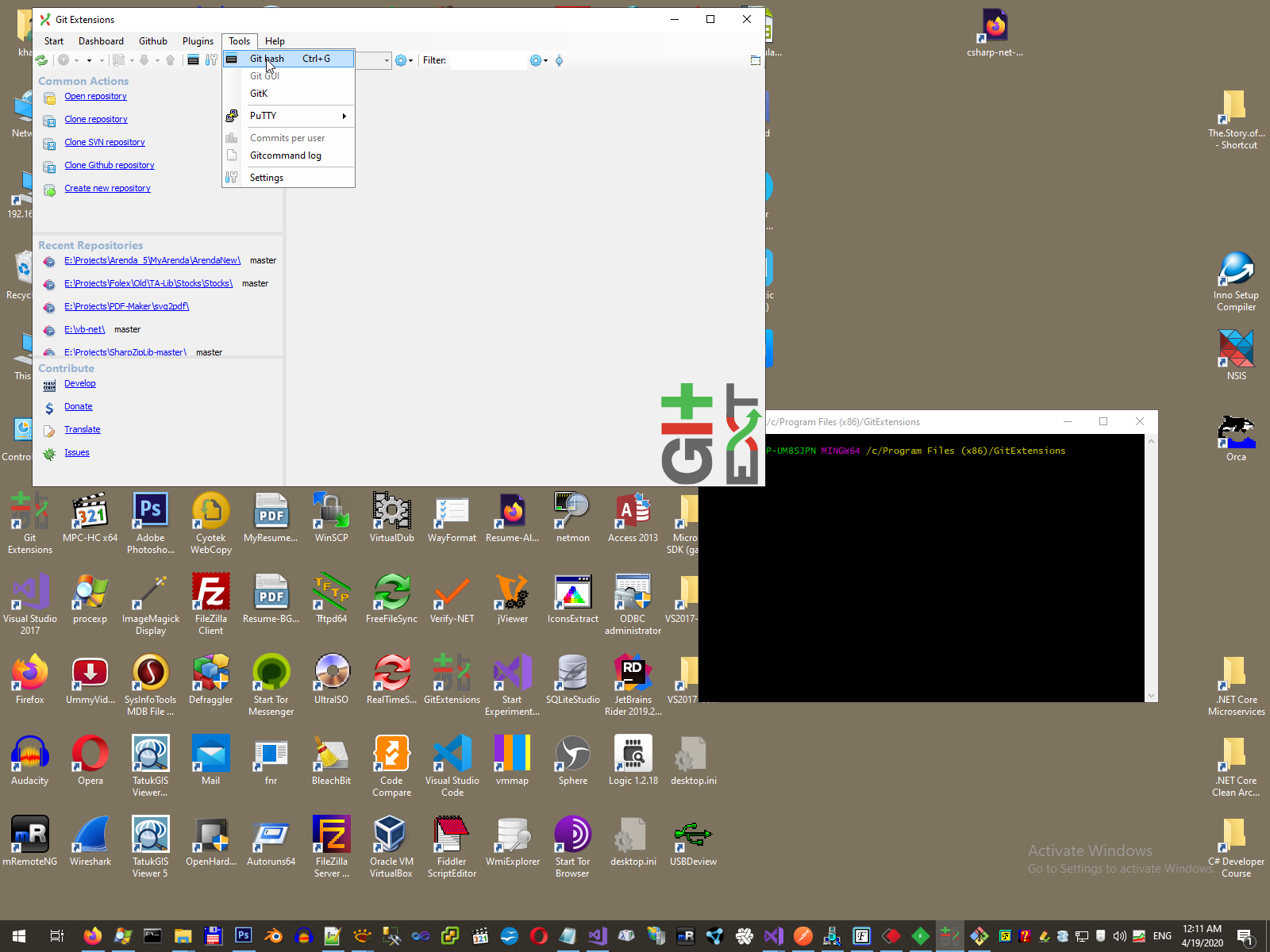Select GitK in the Tools menu

point(289,94)
